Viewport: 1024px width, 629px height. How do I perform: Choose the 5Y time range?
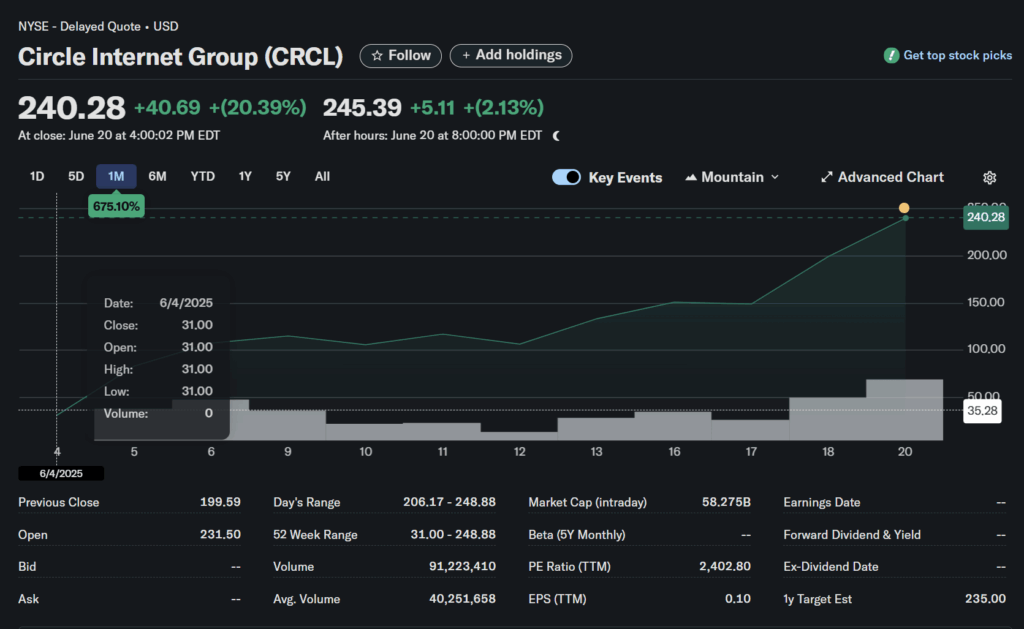pos(283,176)
